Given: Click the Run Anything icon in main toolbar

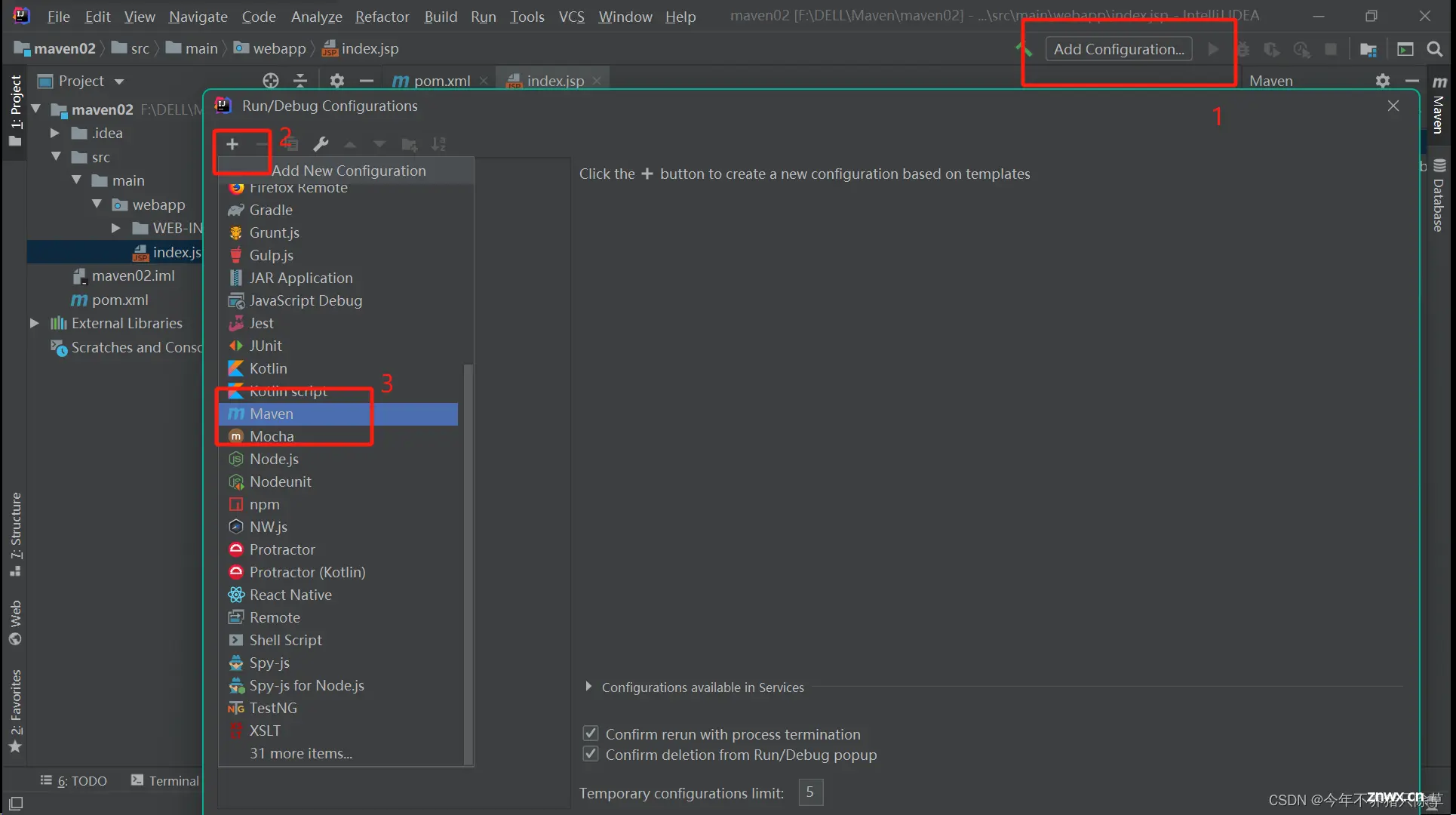Looking at the screenshot, I should click(1405, 49).
